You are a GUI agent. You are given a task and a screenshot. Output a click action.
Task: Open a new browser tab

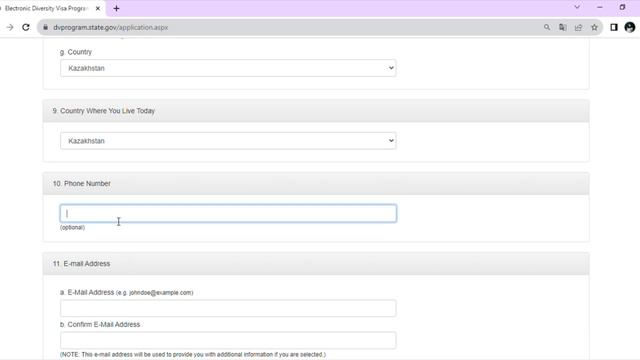click(x=116, y=8)
